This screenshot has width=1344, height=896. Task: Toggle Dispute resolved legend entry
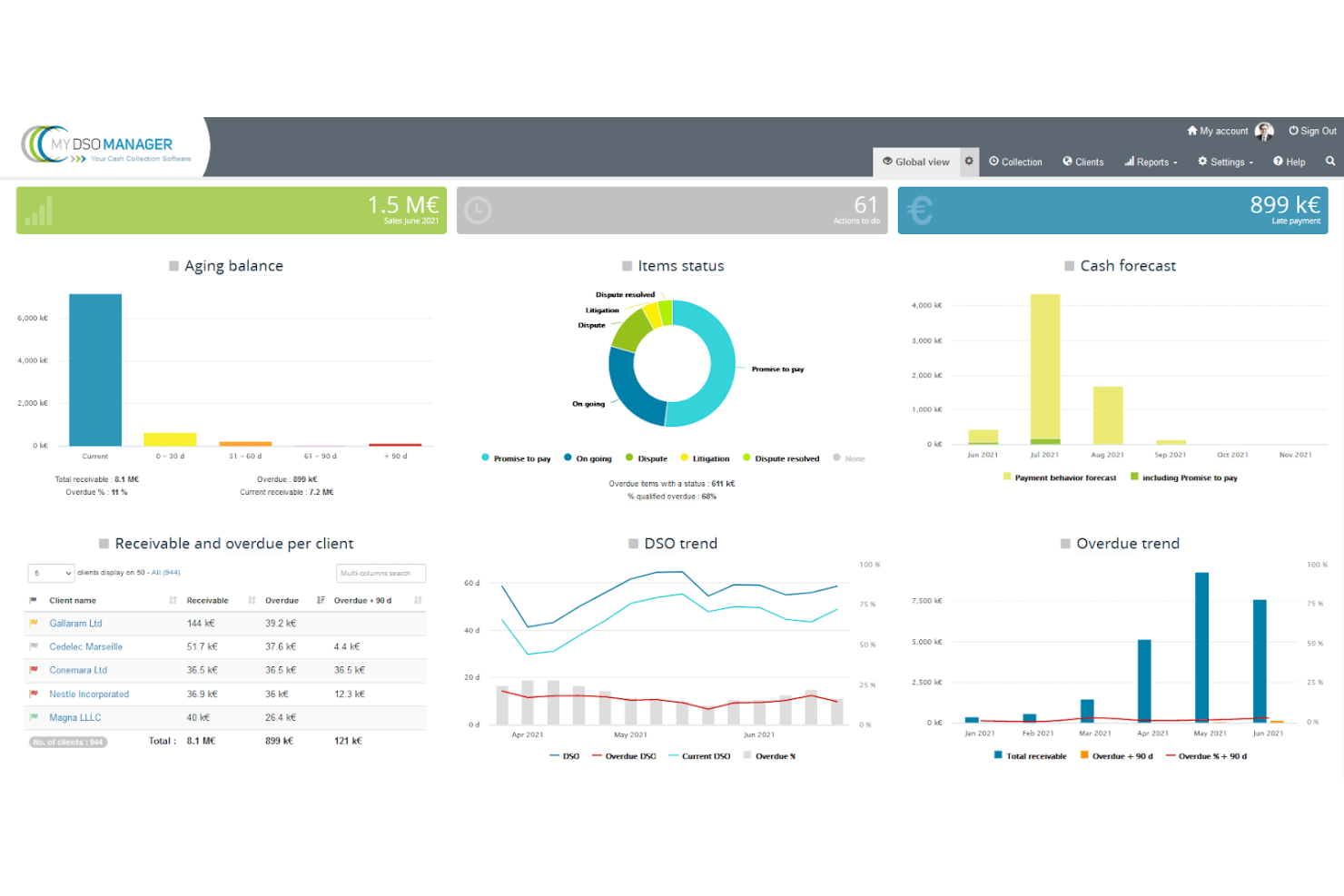(x=781, y=458)
